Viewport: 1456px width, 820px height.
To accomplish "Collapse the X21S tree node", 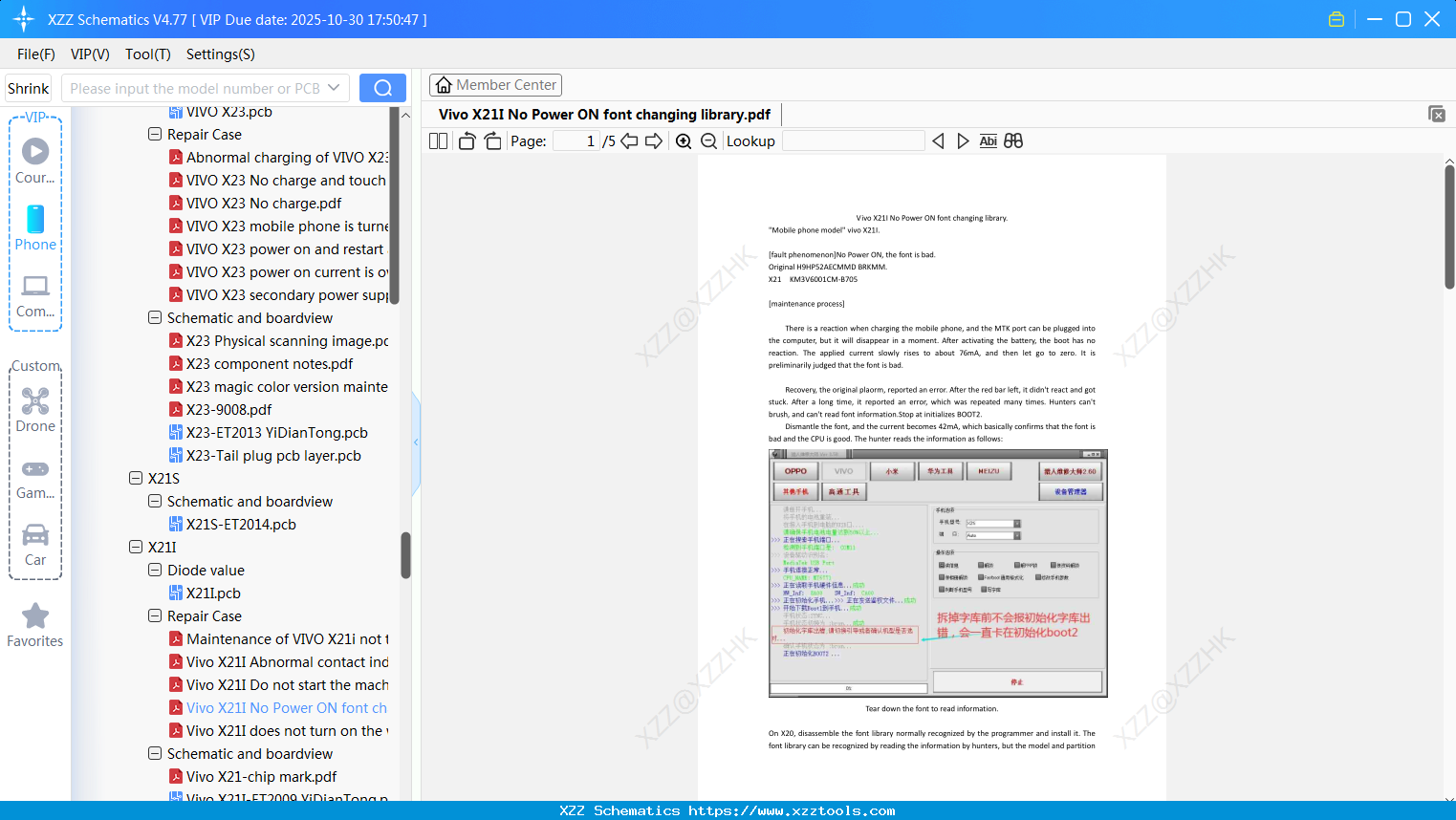I will click(136, 478).
